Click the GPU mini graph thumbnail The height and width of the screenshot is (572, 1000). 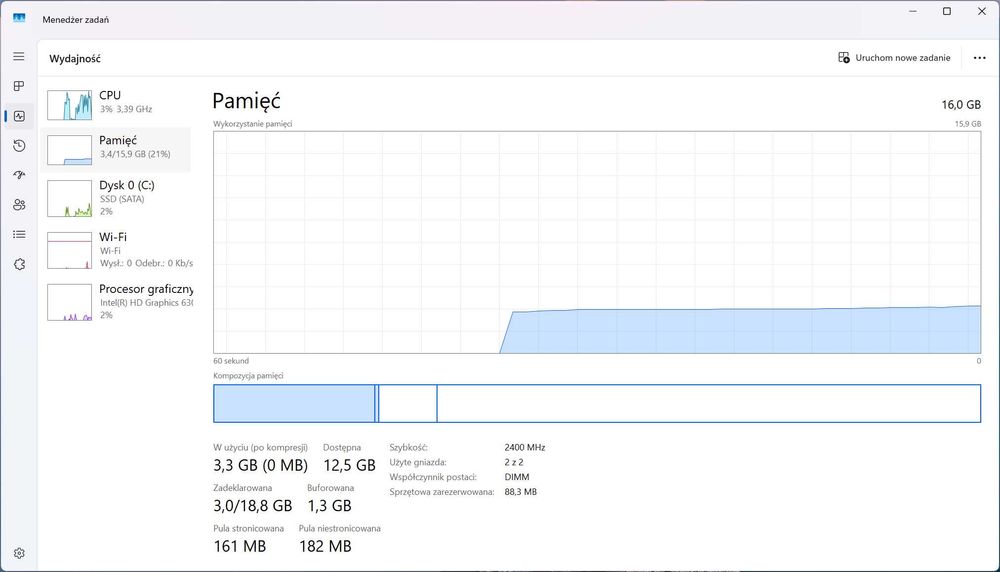pyautogui.click(x=70, y=302)
